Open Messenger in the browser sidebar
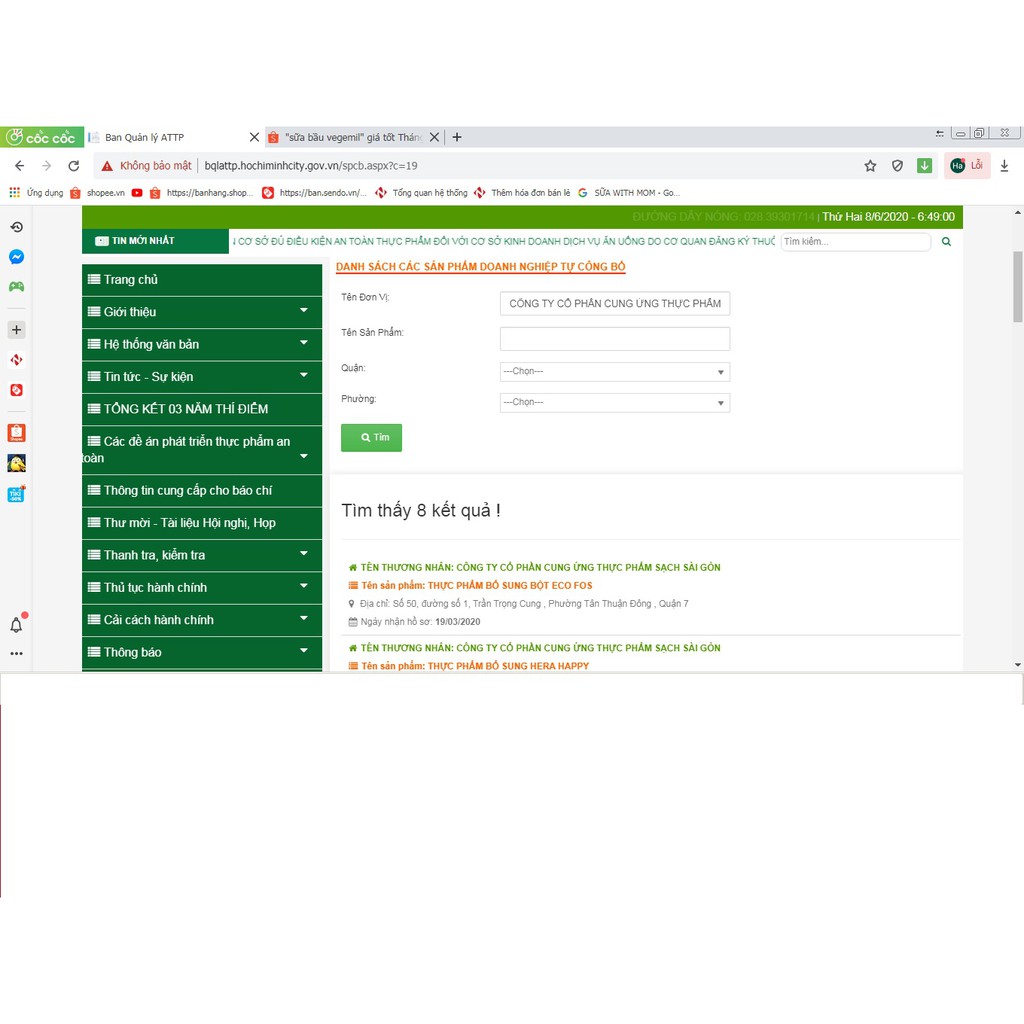Screen dimensions: 1024x1024 tap(16, 257)
